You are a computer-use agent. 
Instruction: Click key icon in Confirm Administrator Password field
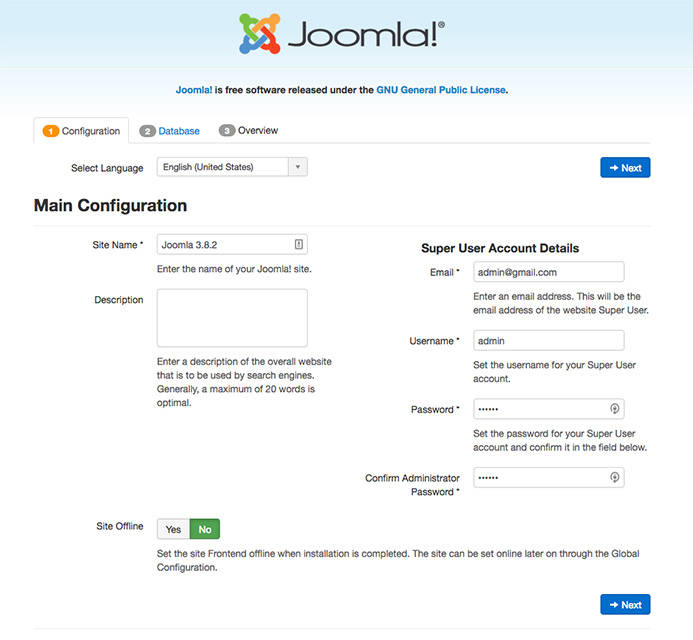[615, 478]
